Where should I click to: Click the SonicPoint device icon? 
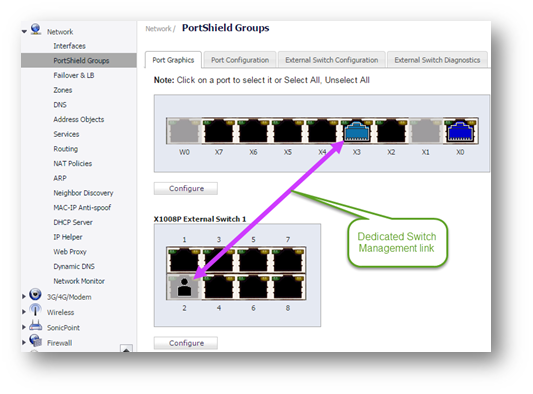pyautogui.click(x=35, y=326)
